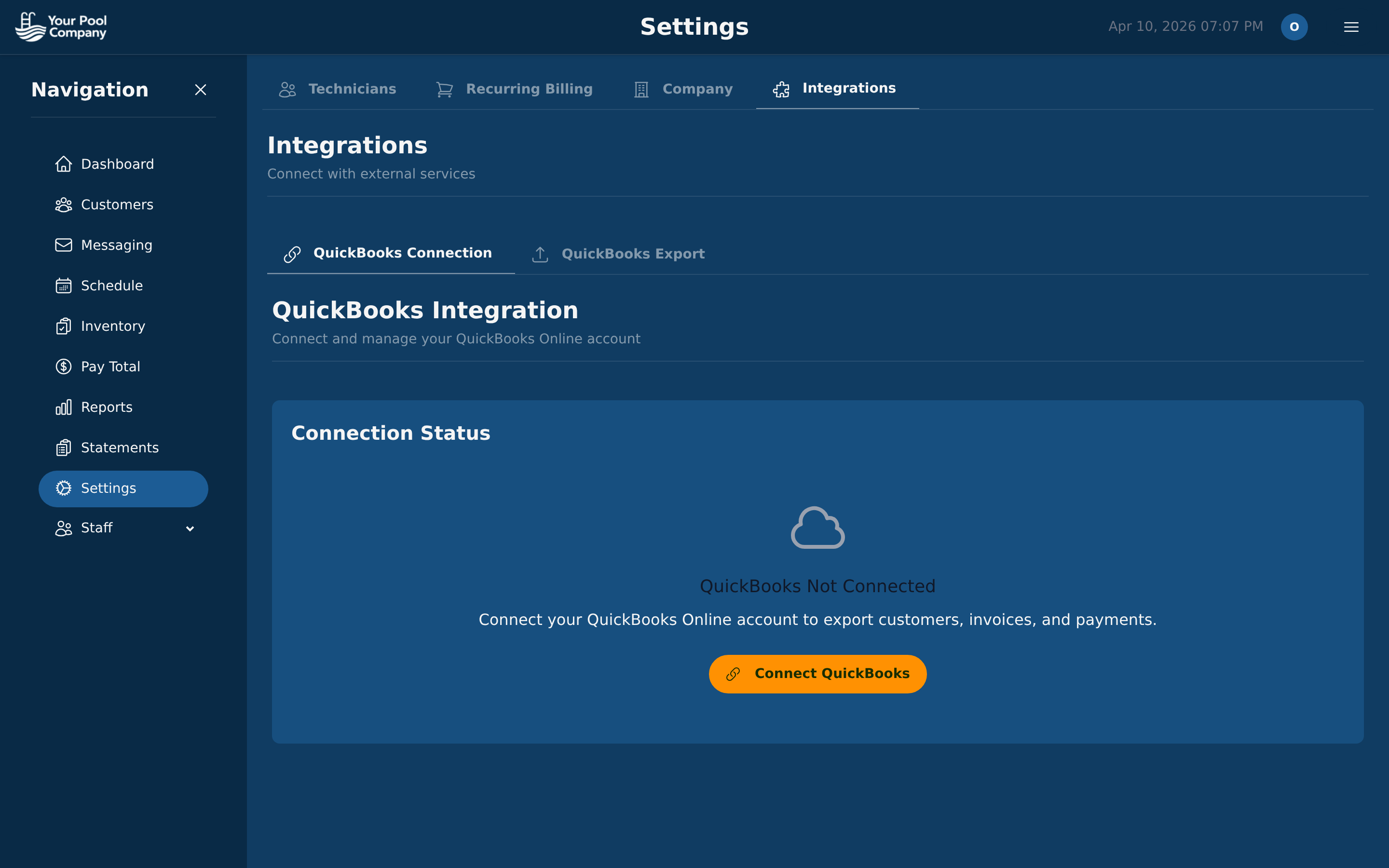Open the hamburger menu
1389x868 pixels.
[1350, 27]
